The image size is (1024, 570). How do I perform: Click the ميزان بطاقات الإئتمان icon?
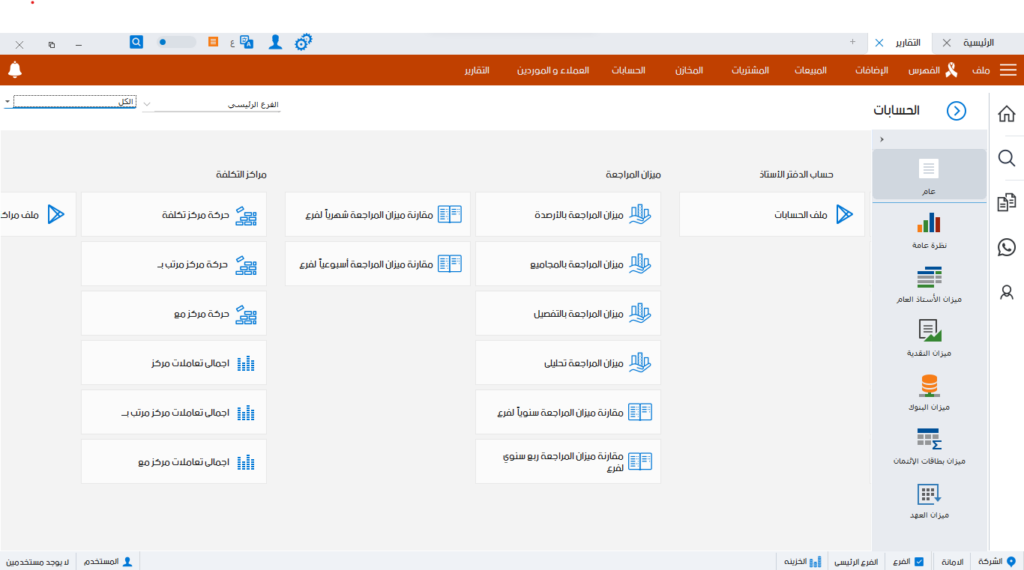[x=929, y=439]
